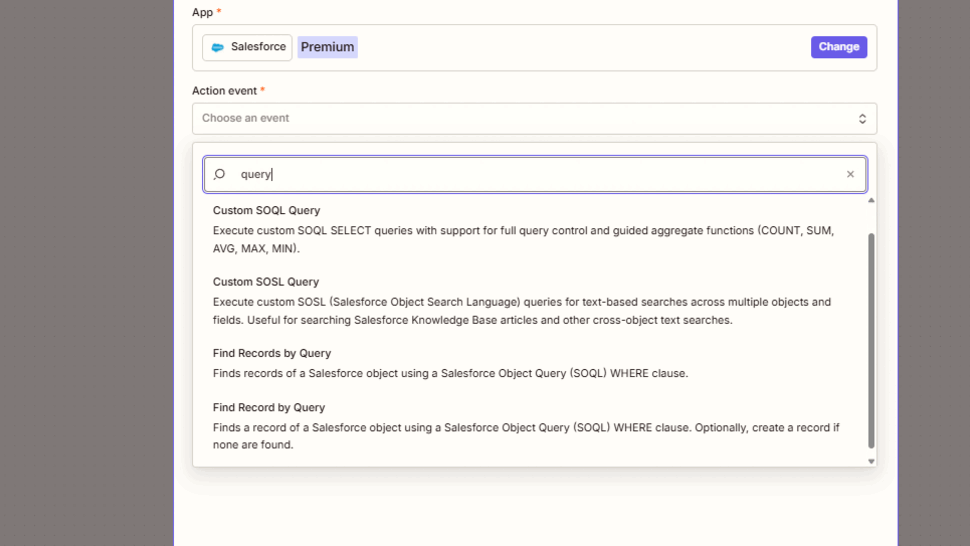The width and height of the screenshot is (970, 546).
Task: Click the event list scrollbar thumb
Action: click(x=871, y=340)
